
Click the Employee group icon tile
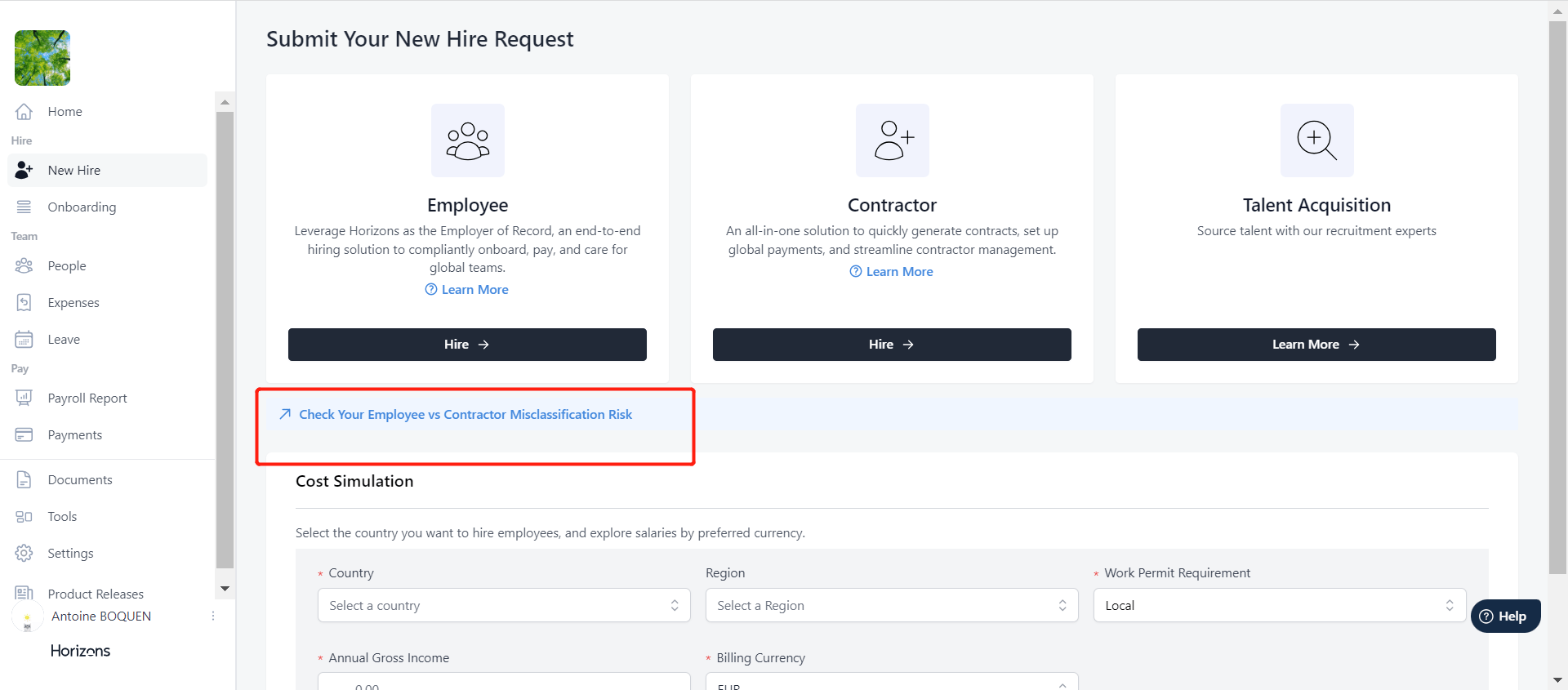pyautogui.click(x=468, y=140)
